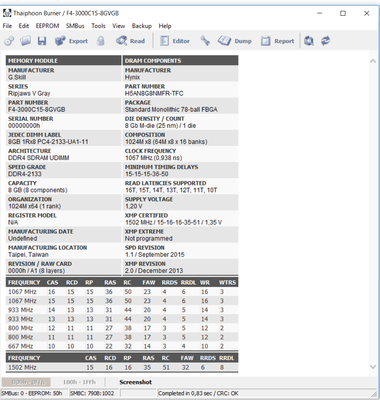Click the first CD discs toolbar icon
Image resolution: width=380 pixels, height=400 pixels.
[x=9, y=41]
